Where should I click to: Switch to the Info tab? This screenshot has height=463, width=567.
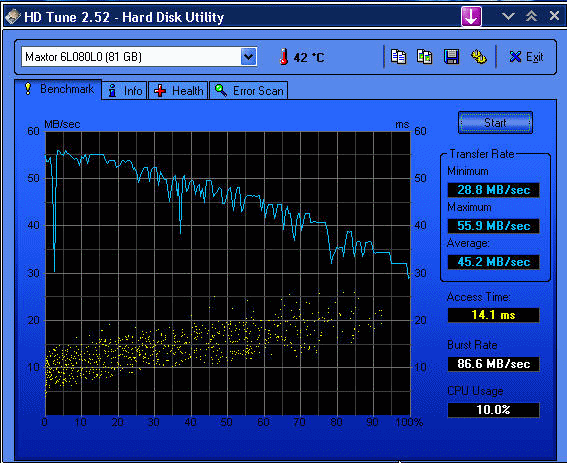(x=125, y=90)
